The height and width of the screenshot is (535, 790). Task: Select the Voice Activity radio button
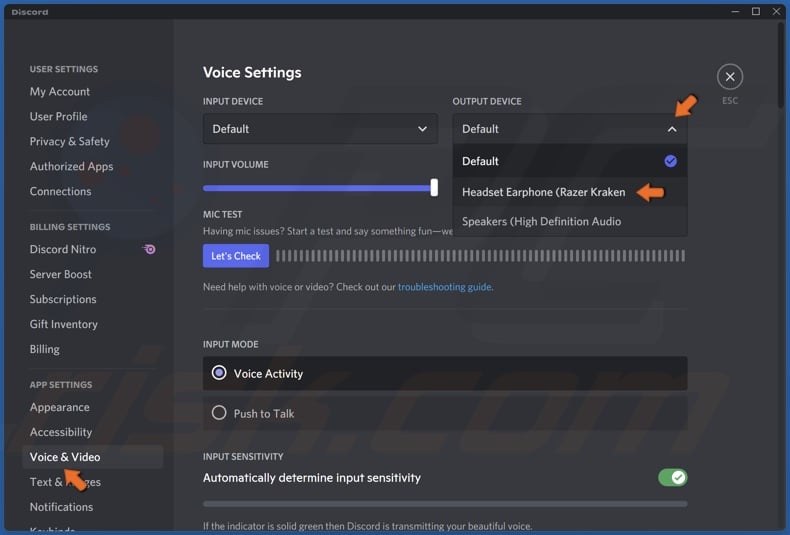(219, 373)
